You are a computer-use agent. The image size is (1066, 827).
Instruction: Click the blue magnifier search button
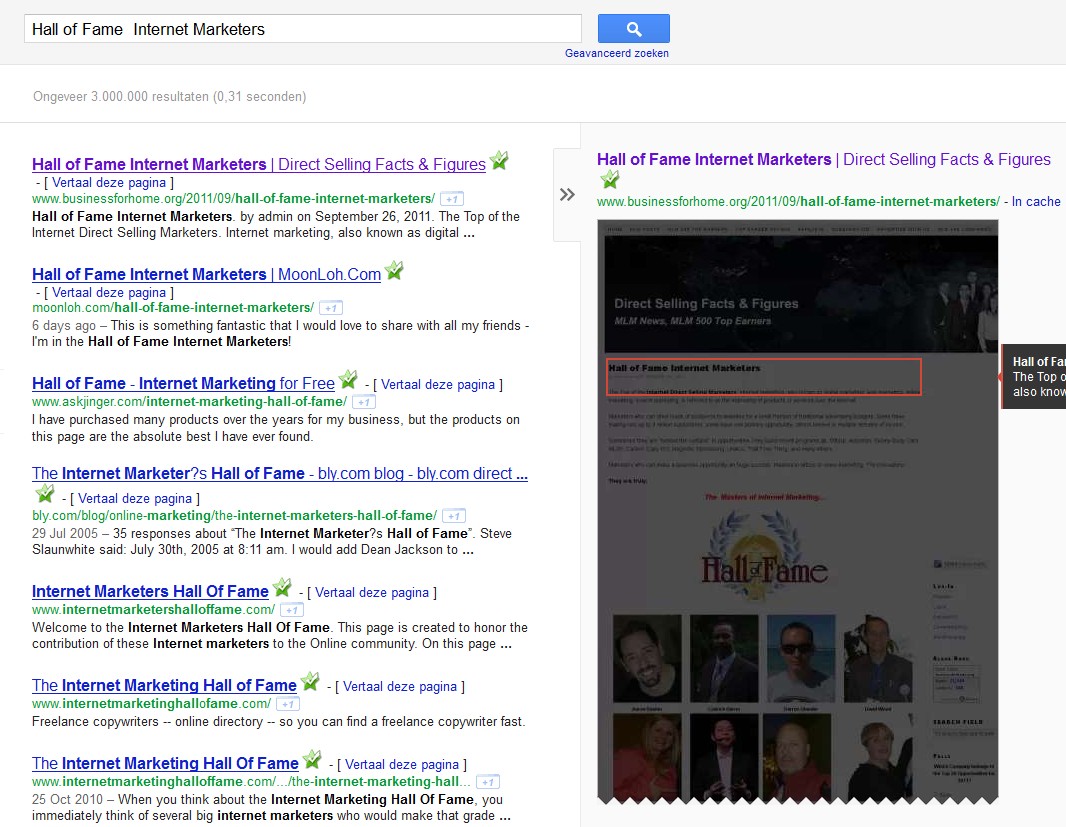click(634, 29)
